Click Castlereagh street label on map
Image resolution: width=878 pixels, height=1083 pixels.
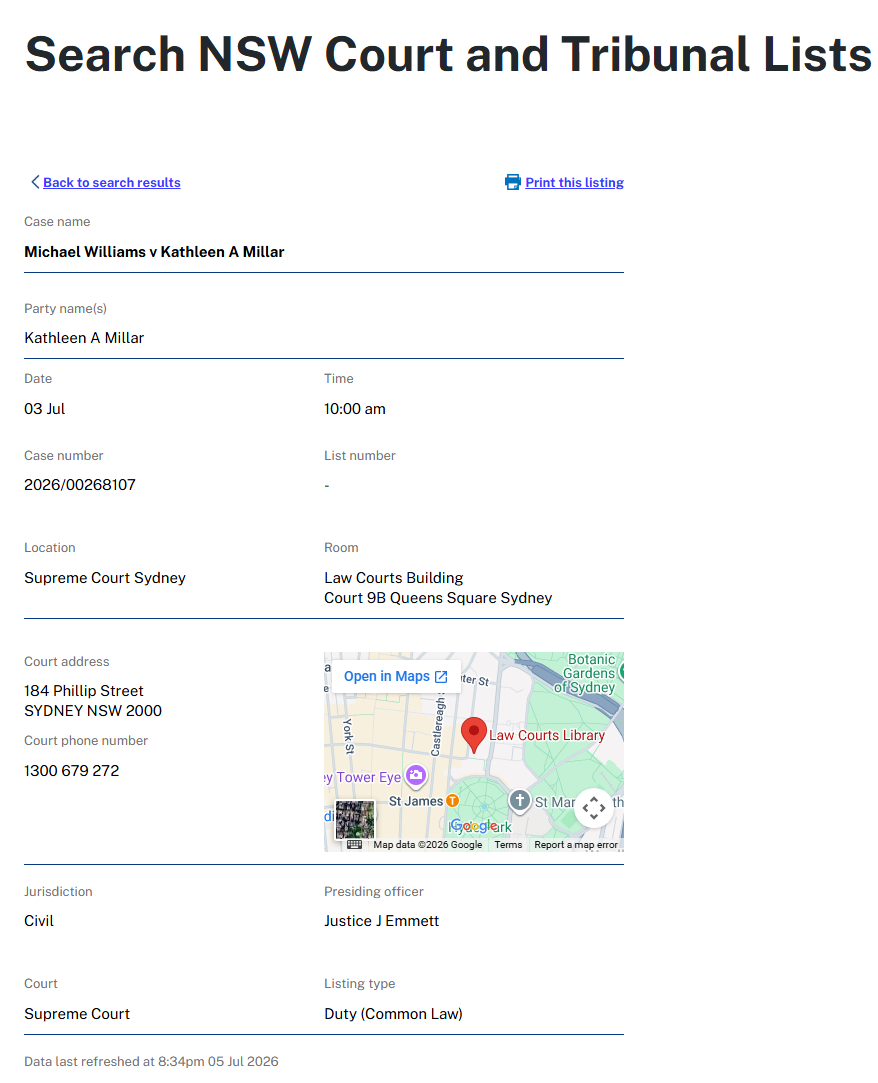pyautogui.click(x=437, y=727)
